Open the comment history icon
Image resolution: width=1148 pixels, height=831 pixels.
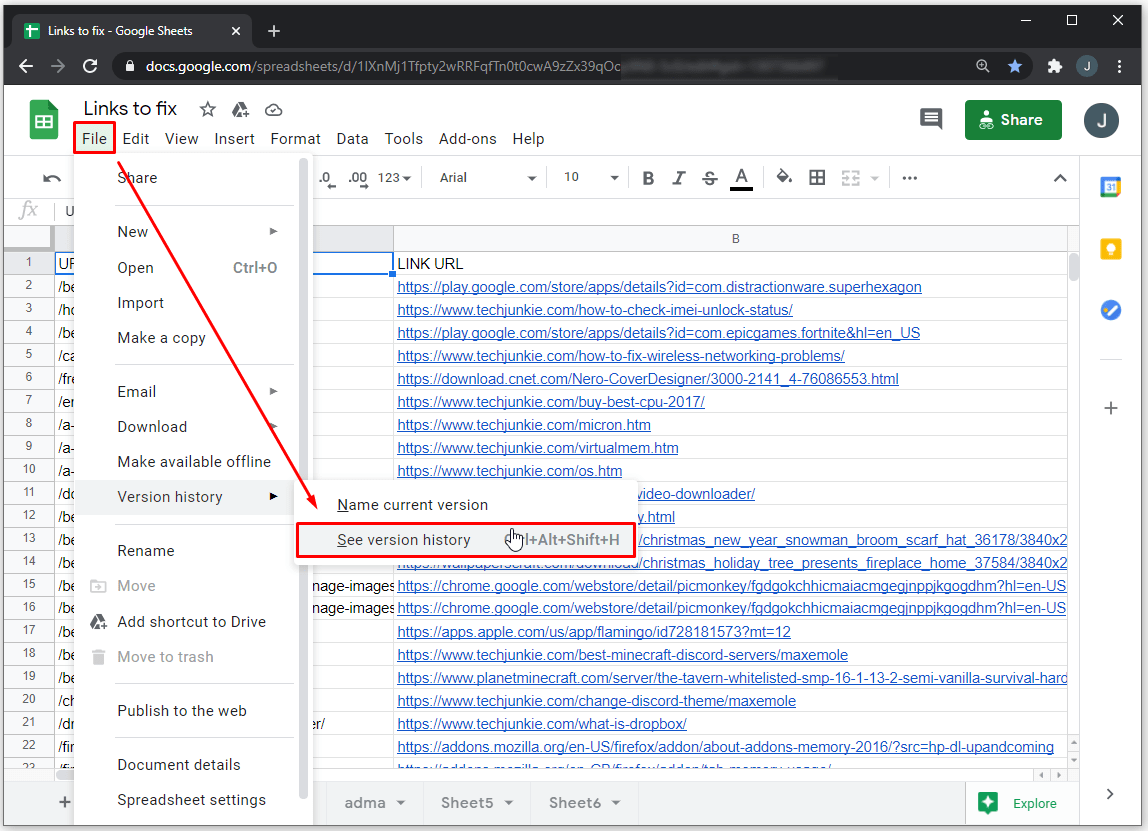point(931,120)
